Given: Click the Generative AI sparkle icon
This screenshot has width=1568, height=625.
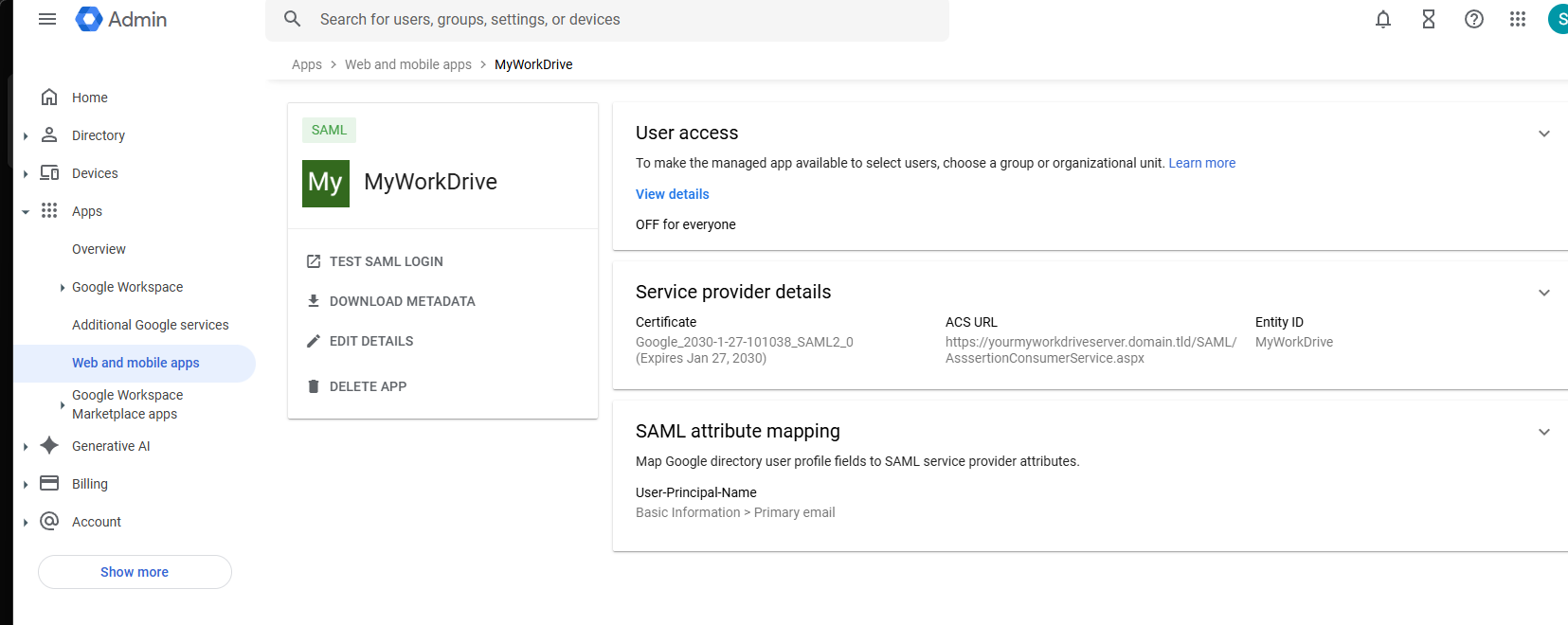Looking at the screenshot, I should click(x=49, y=446).
